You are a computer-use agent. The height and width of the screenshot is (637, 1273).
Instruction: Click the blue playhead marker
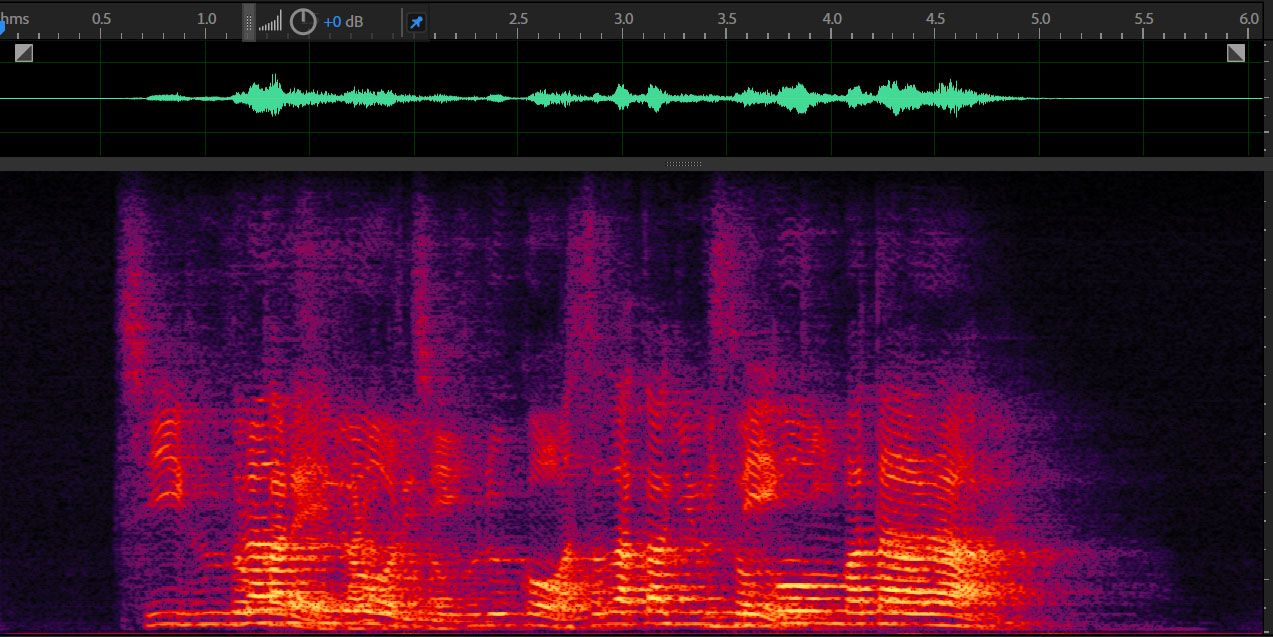click(x=2, y=28)
